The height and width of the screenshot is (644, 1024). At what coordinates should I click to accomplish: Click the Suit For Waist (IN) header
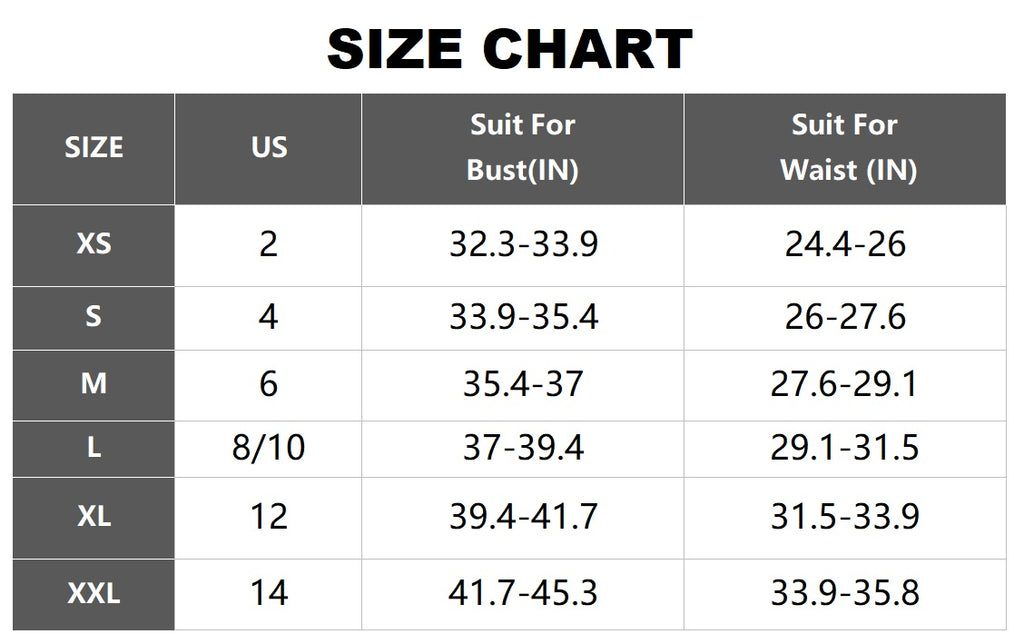[x=845, y=148]
